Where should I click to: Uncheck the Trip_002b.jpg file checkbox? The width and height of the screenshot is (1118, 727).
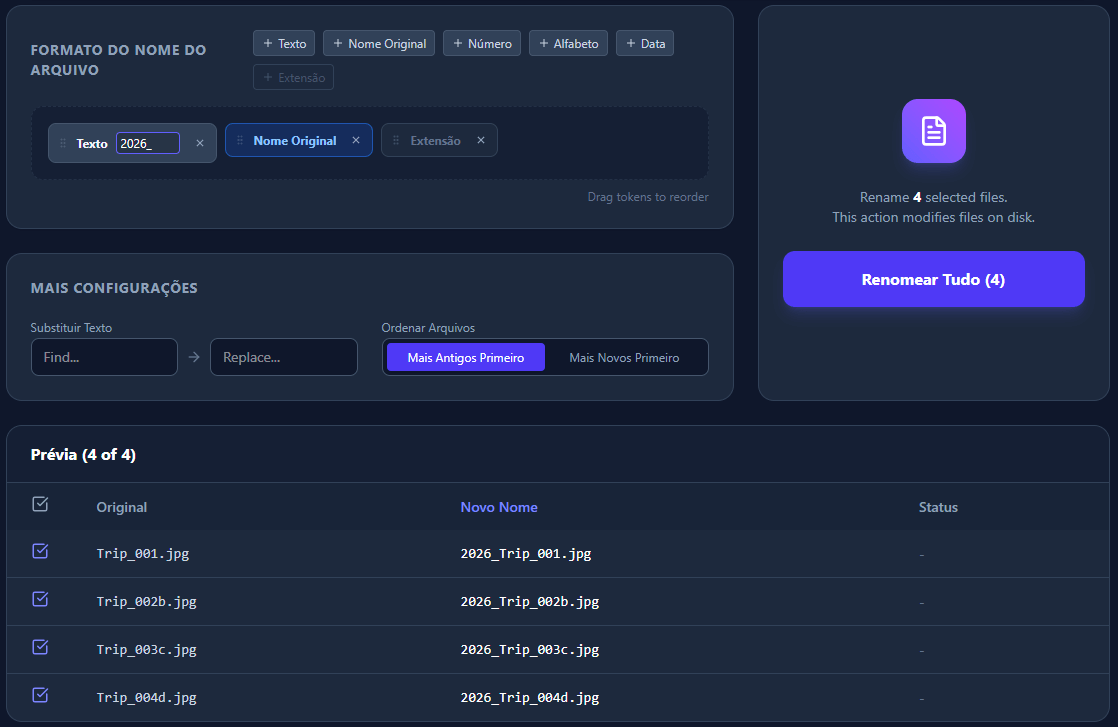point(41,599)
